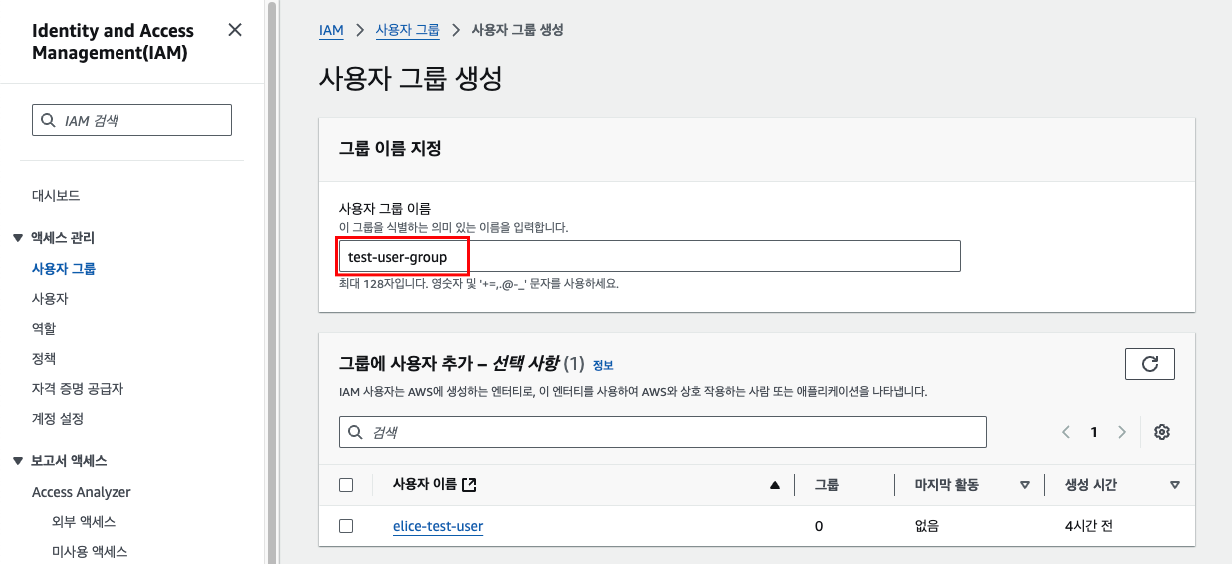The image size is (1232, 564).
Task: Open 미사용 액세스 under Access Analyzer
Action: (x=90, y=551)
